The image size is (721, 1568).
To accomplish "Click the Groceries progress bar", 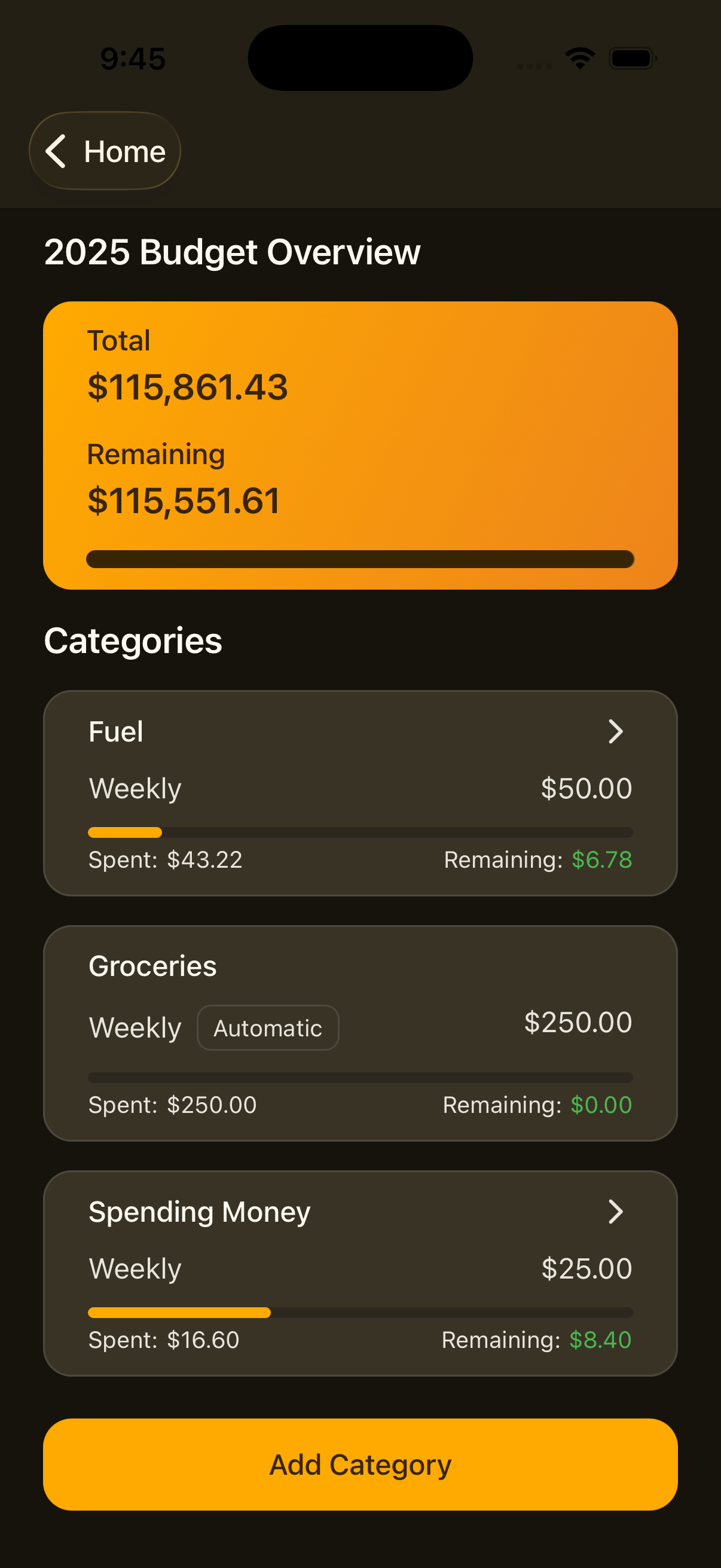I will (x=360, y=1078).
